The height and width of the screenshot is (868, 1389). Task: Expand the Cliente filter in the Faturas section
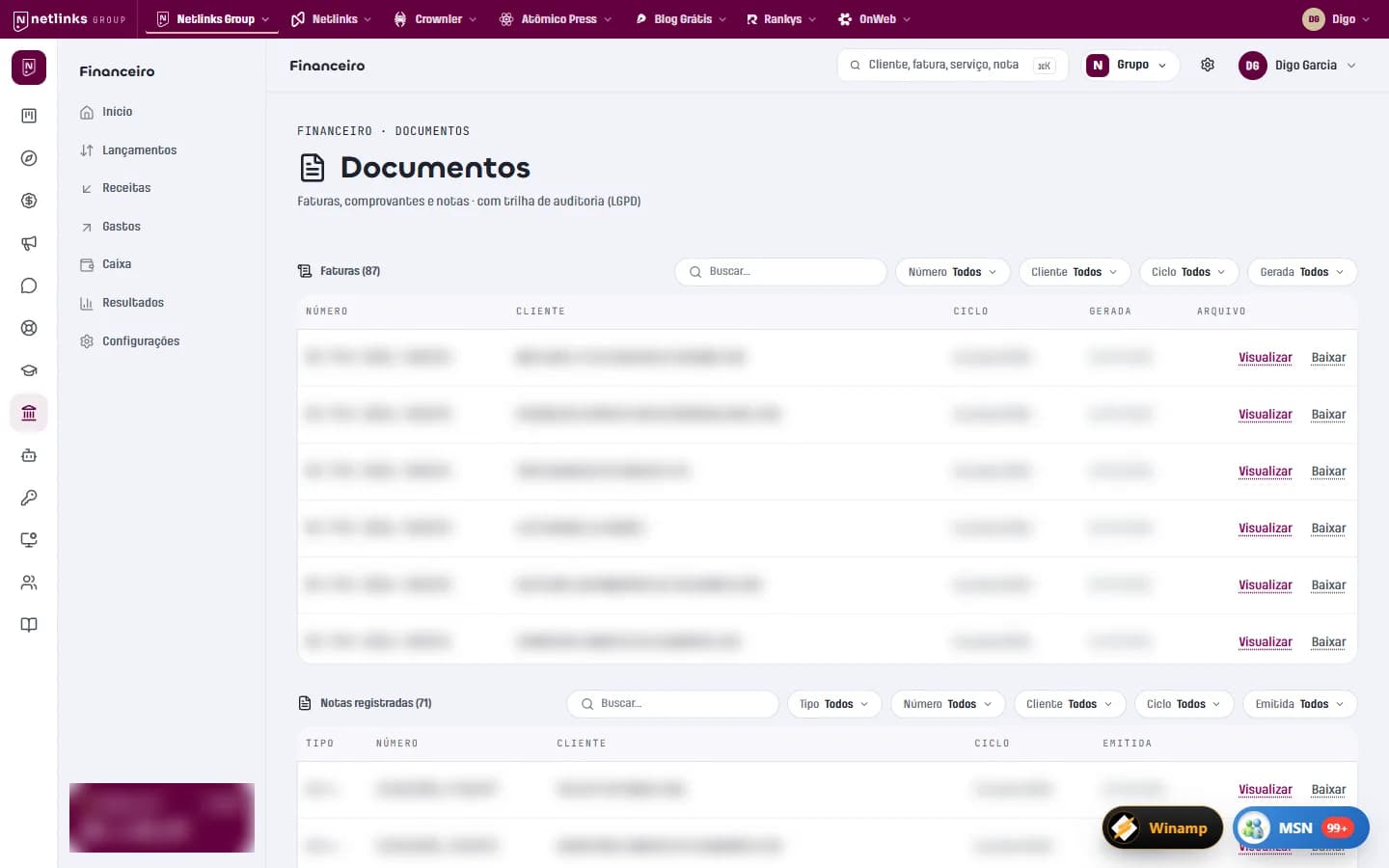pyautogui.click(x=1075, y=272)
